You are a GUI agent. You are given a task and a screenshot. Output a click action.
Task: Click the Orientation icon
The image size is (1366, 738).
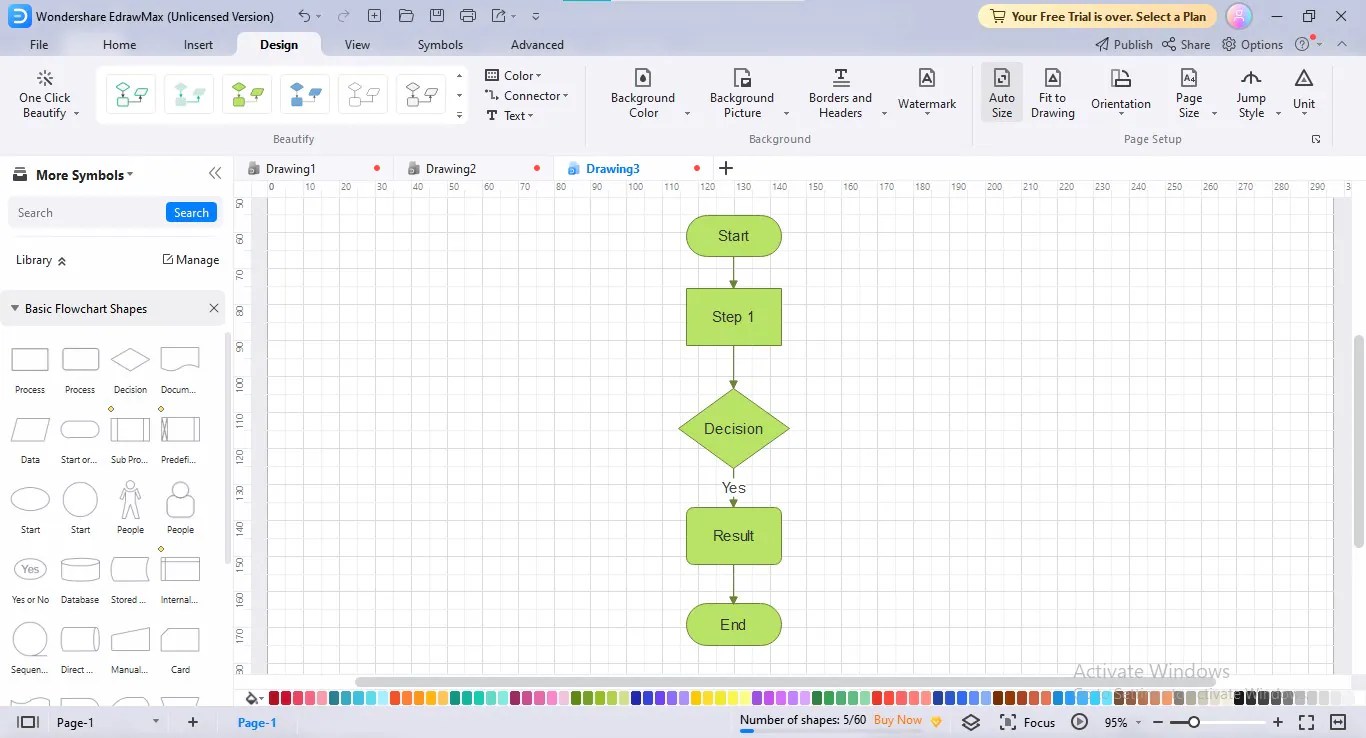click(1120, 93)
